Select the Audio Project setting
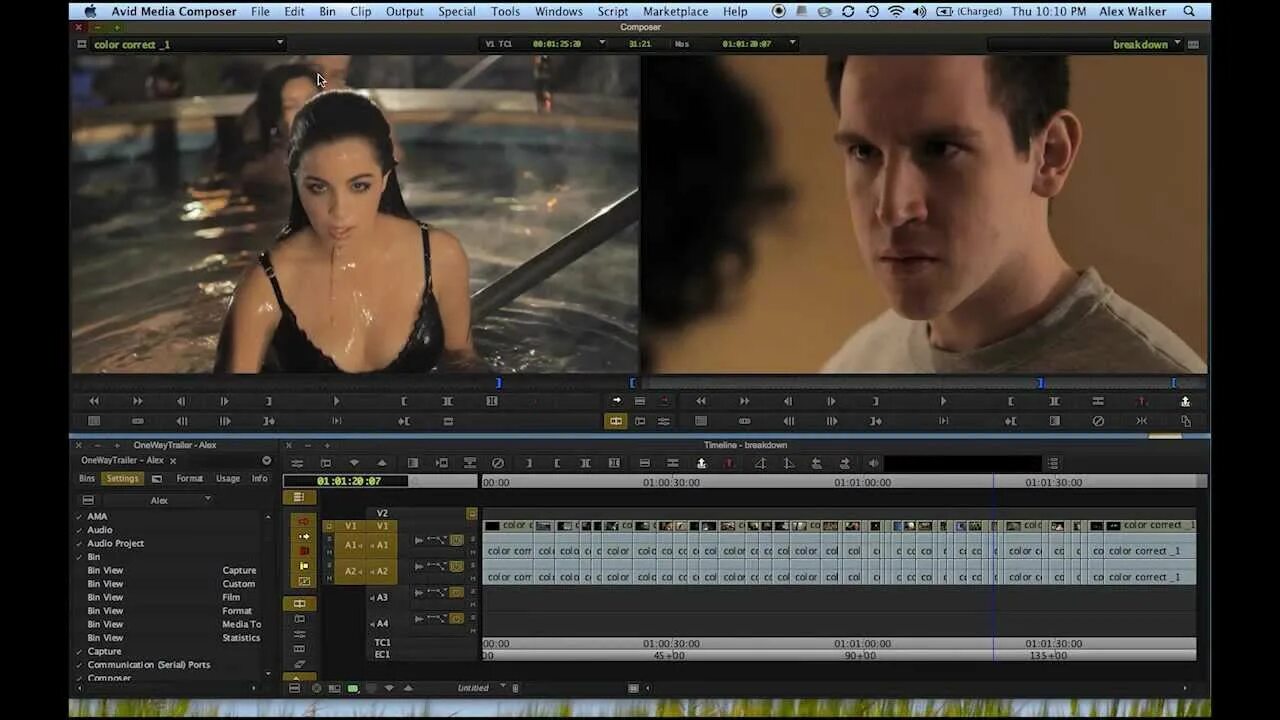Viewport: 1280px width, 720px height. tap(116, 543)
